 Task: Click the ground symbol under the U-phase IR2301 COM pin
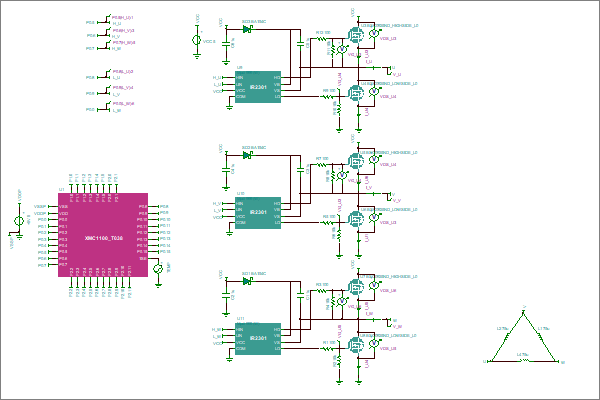coord(230,108)
